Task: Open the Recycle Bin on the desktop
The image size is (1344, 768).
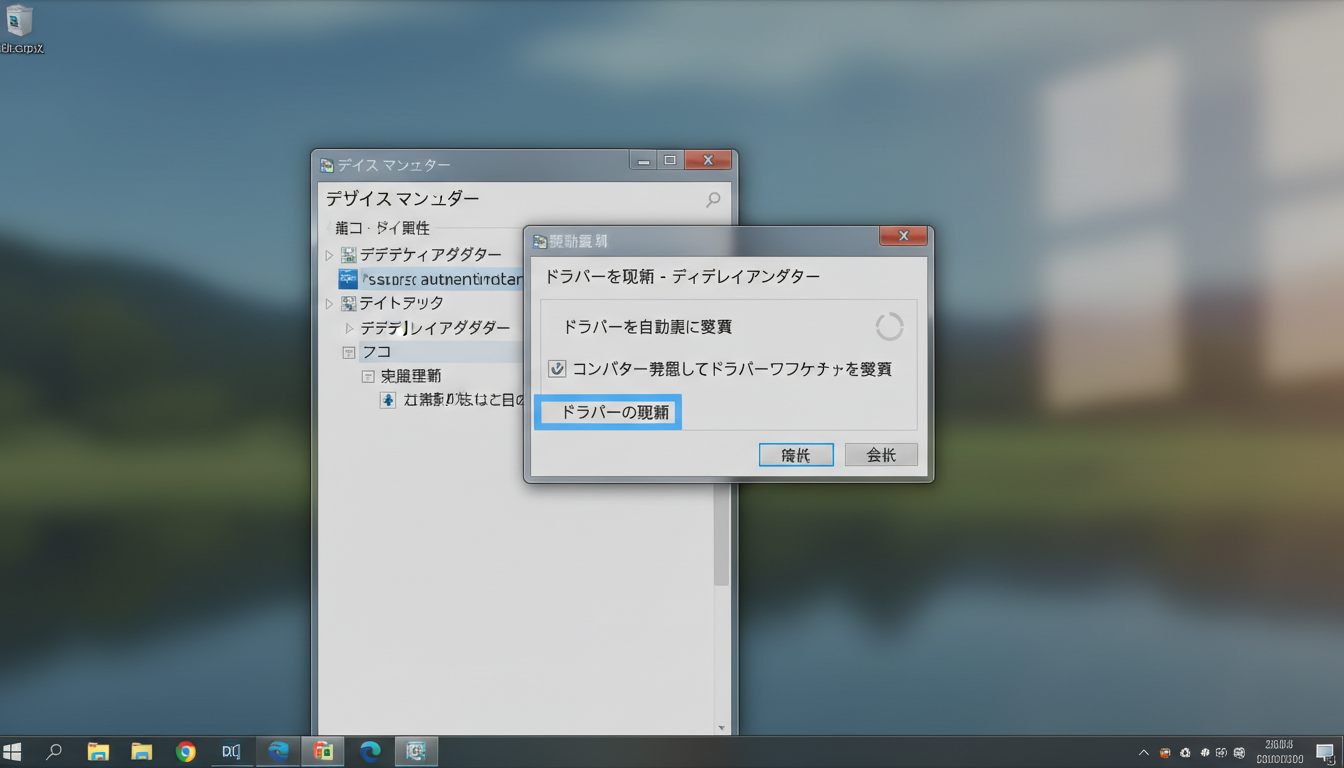Action: point(20,21)
